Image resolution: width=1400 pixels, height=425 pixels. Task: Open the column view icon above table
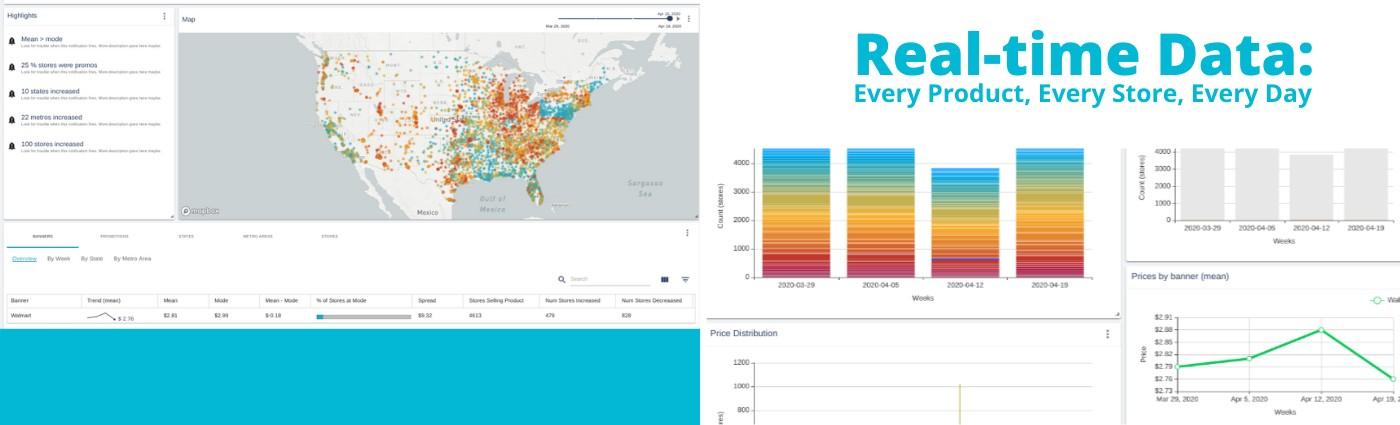(665, 280)
